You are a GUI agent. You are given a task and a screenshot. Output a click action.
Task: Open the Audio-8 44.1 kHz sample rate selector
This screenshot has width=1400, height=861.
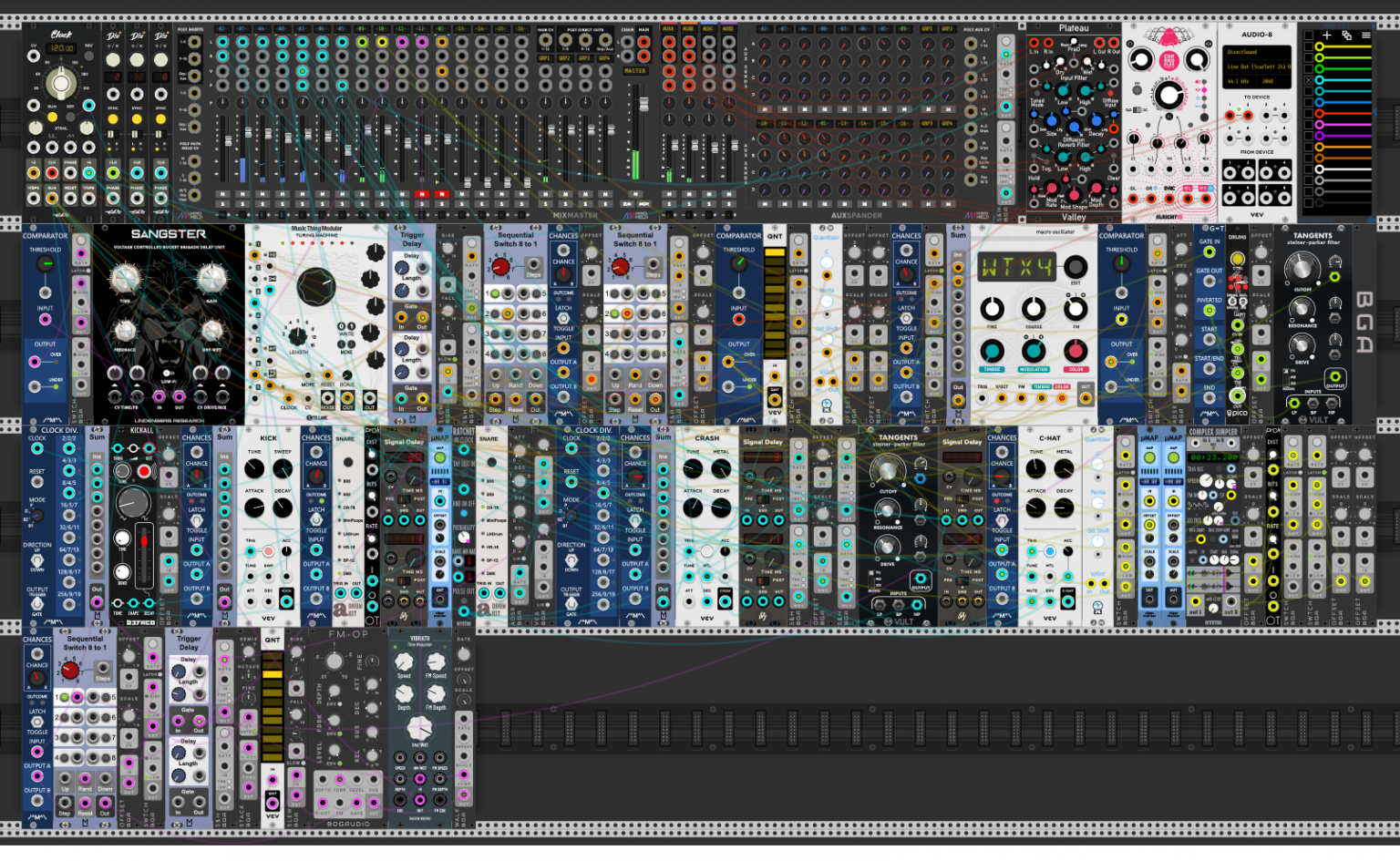1239,81
